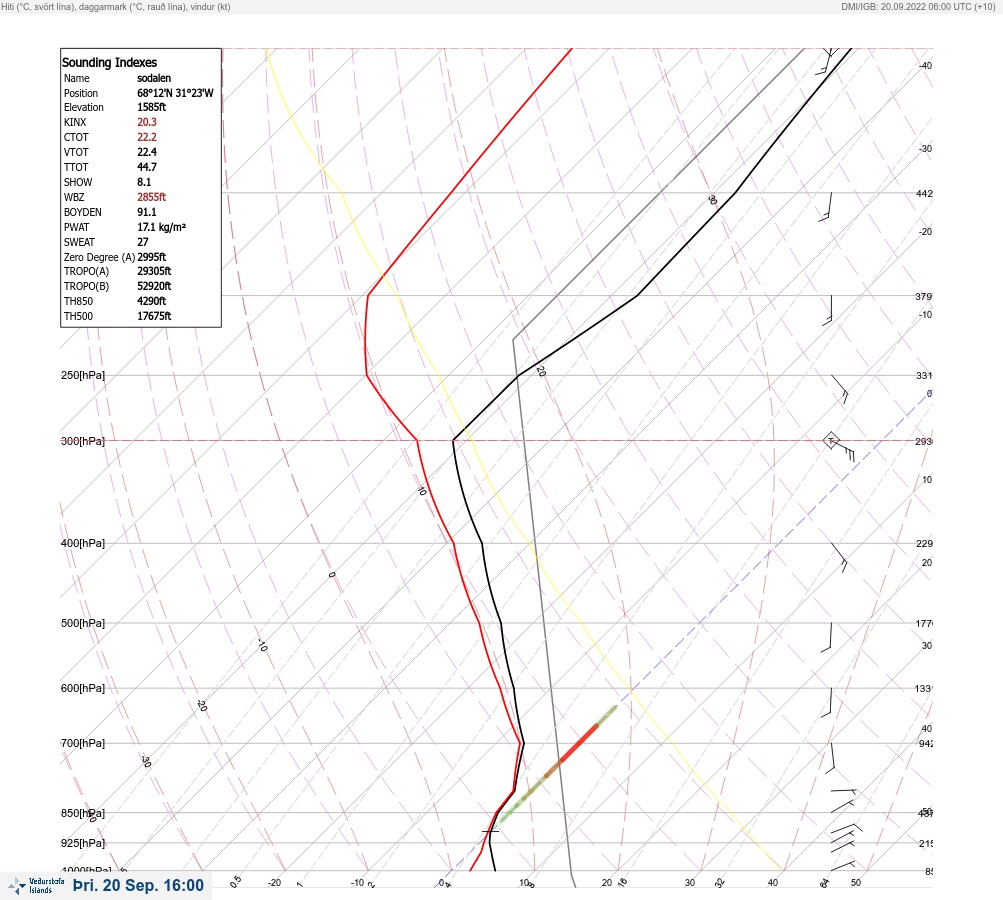Click the KINX value 20.3

(146, 122)
